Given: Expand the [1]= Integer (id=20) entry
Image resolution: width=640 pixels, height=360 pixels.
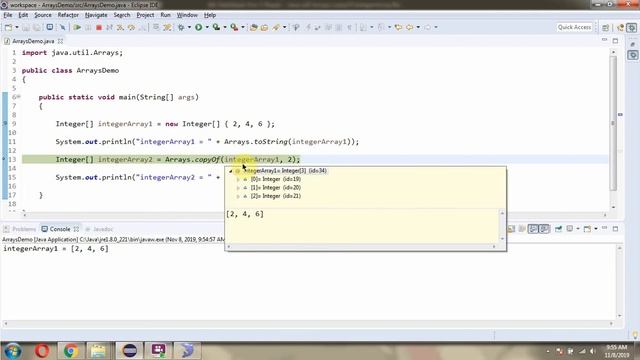Looking at the screenshot, I should 238,188.
